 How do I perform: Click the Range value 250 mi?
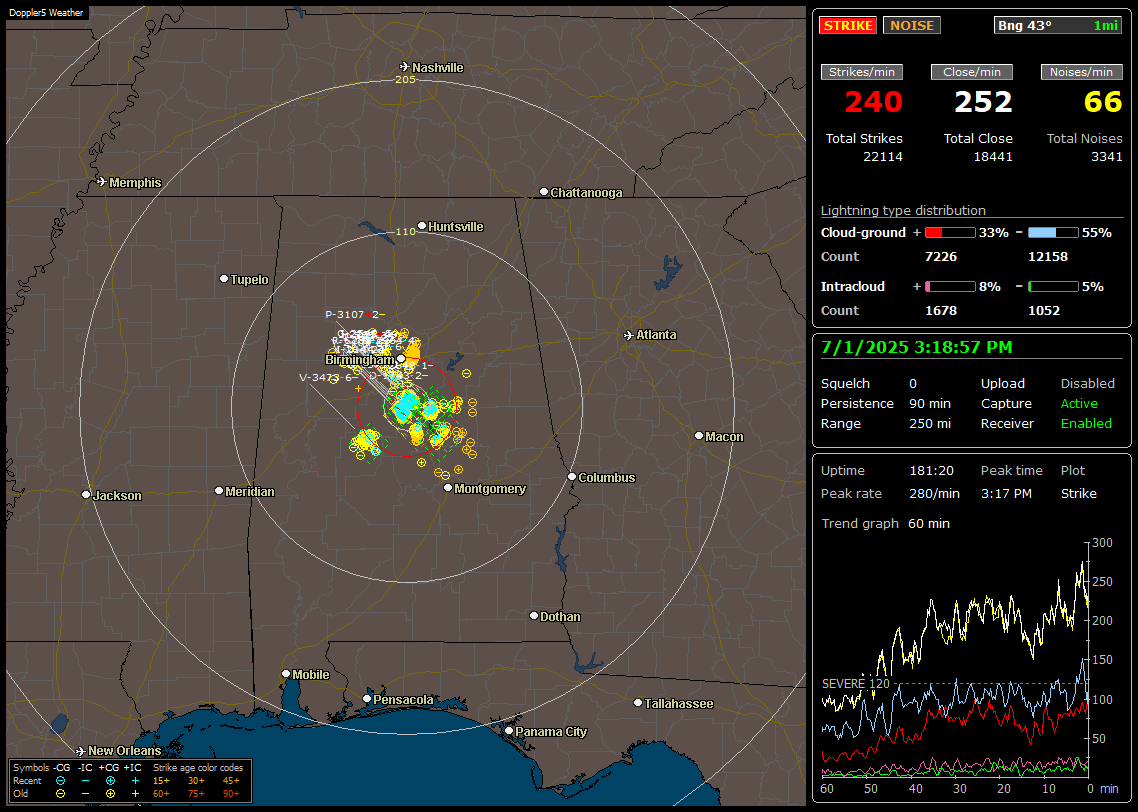tap(930, 423)
